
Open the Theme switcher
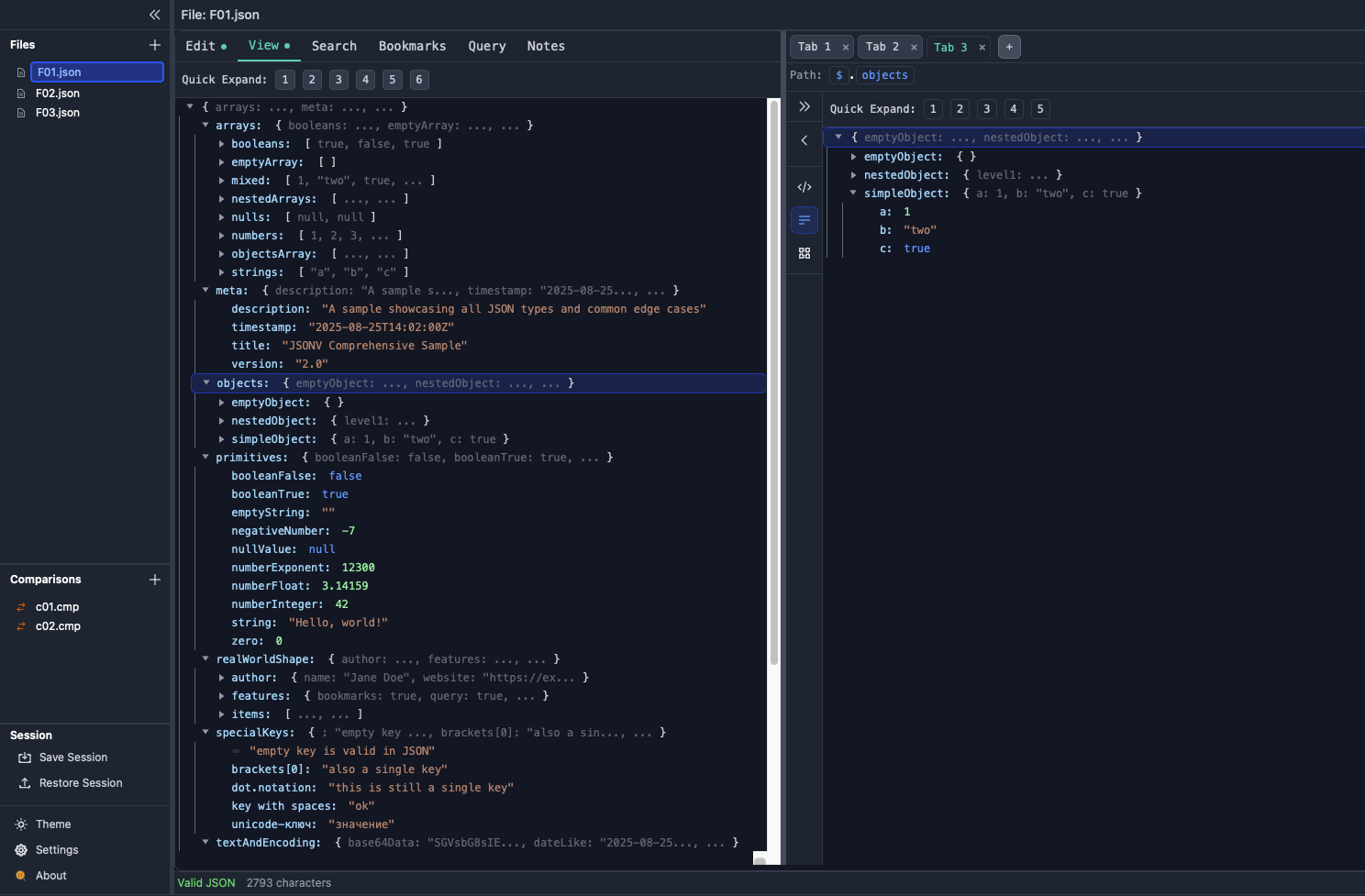coord(52,824)
